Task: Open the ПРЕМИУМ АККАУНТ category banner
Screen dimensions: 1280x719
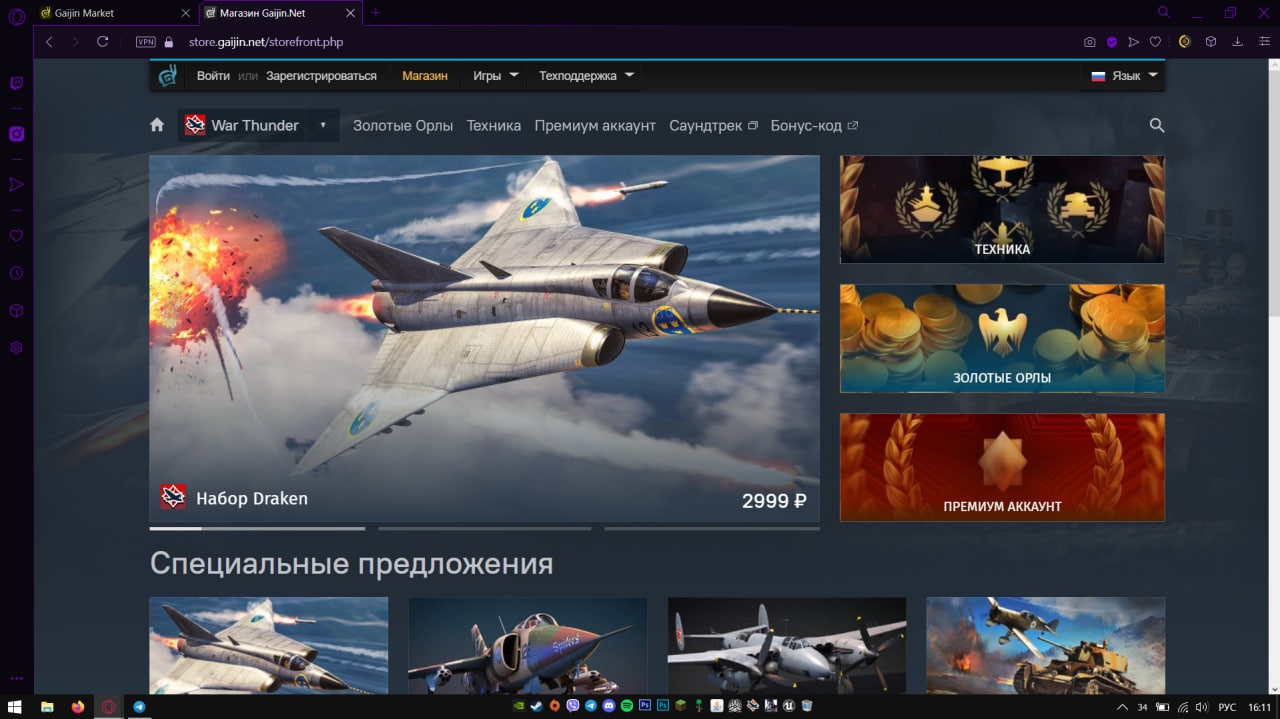Action: (x=1002, y=467)
